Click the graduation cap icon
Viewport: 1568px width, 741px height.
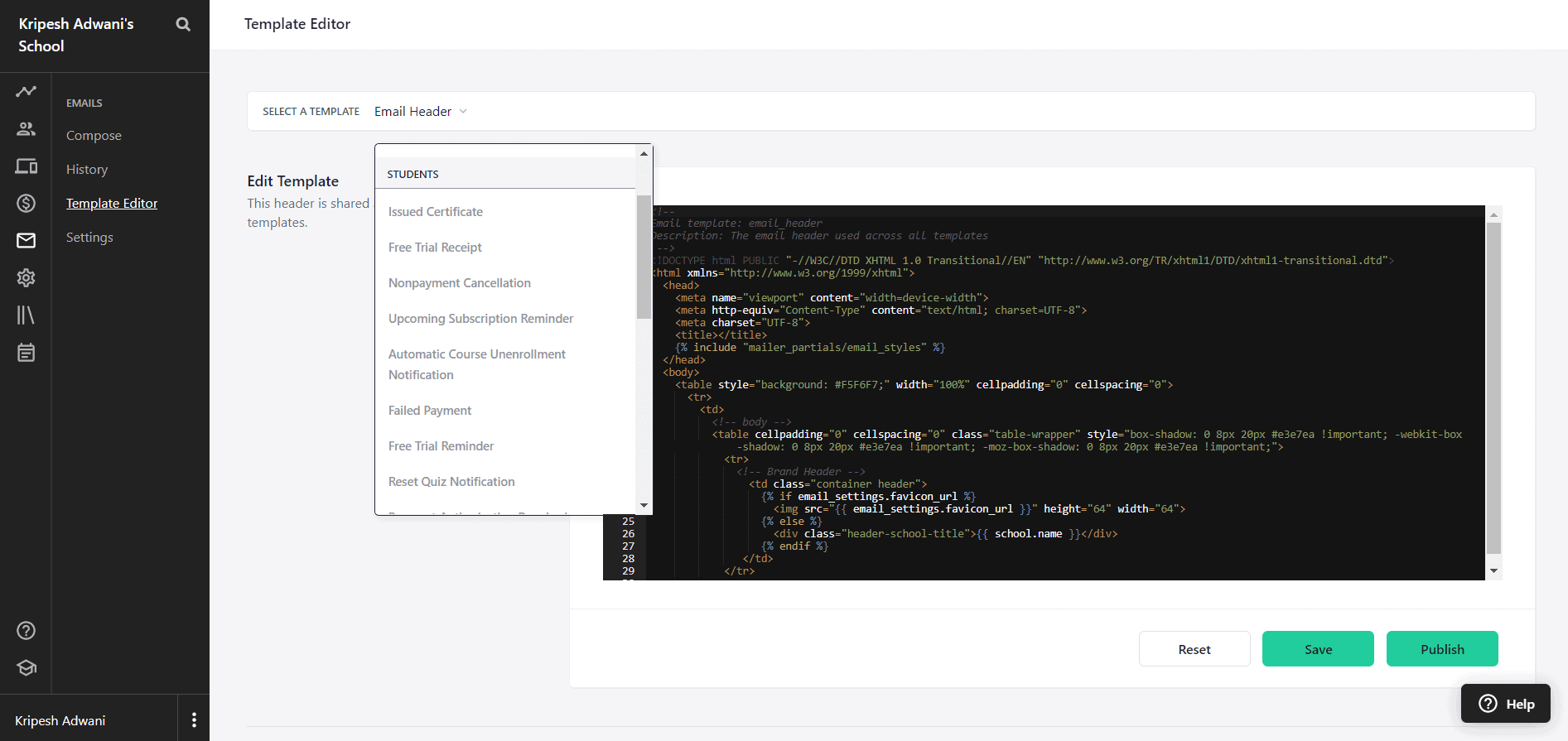tap(26, 667)
